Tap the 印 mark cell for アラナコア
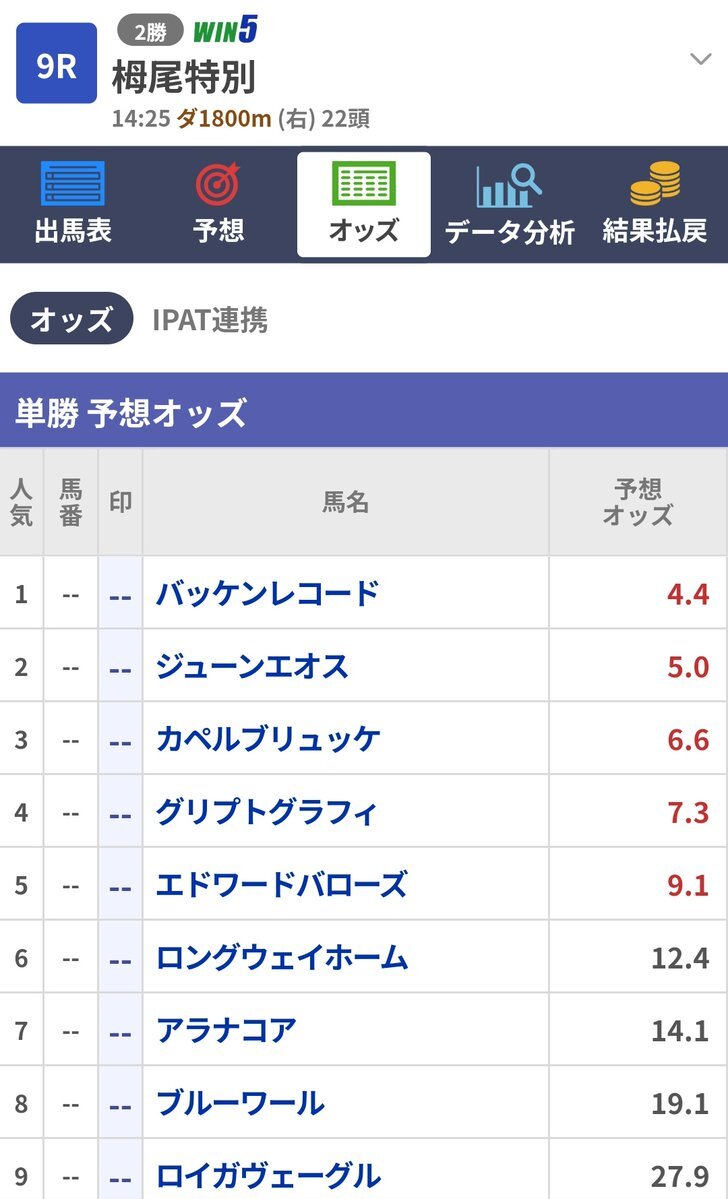The width and height of the screenshot is (728, 1199). pos(120,1031)
